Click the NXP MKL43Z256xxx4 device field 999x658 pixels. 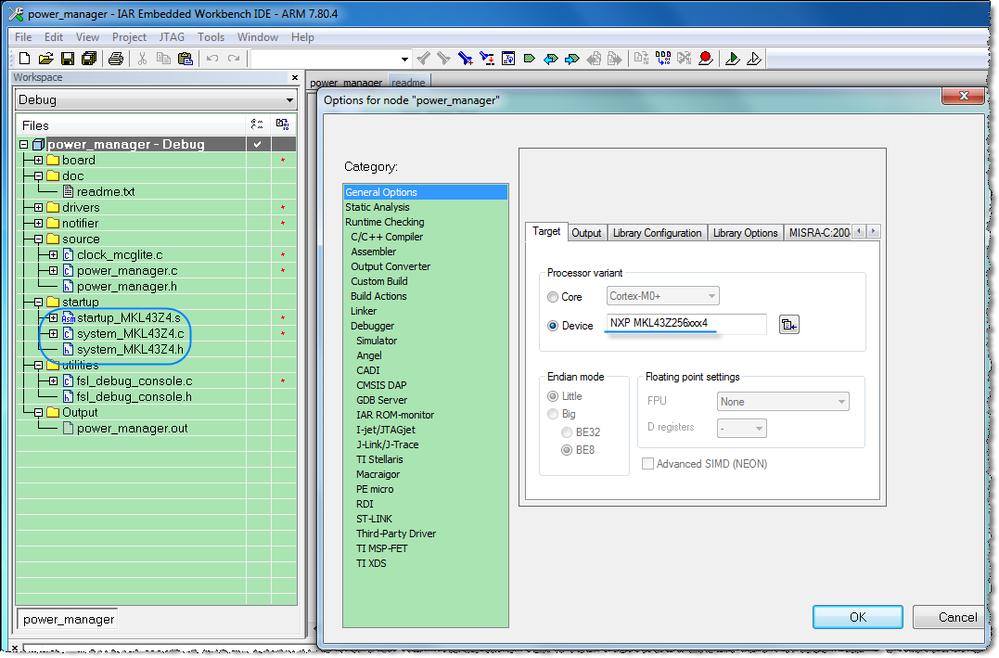click(x=686, y=324)
